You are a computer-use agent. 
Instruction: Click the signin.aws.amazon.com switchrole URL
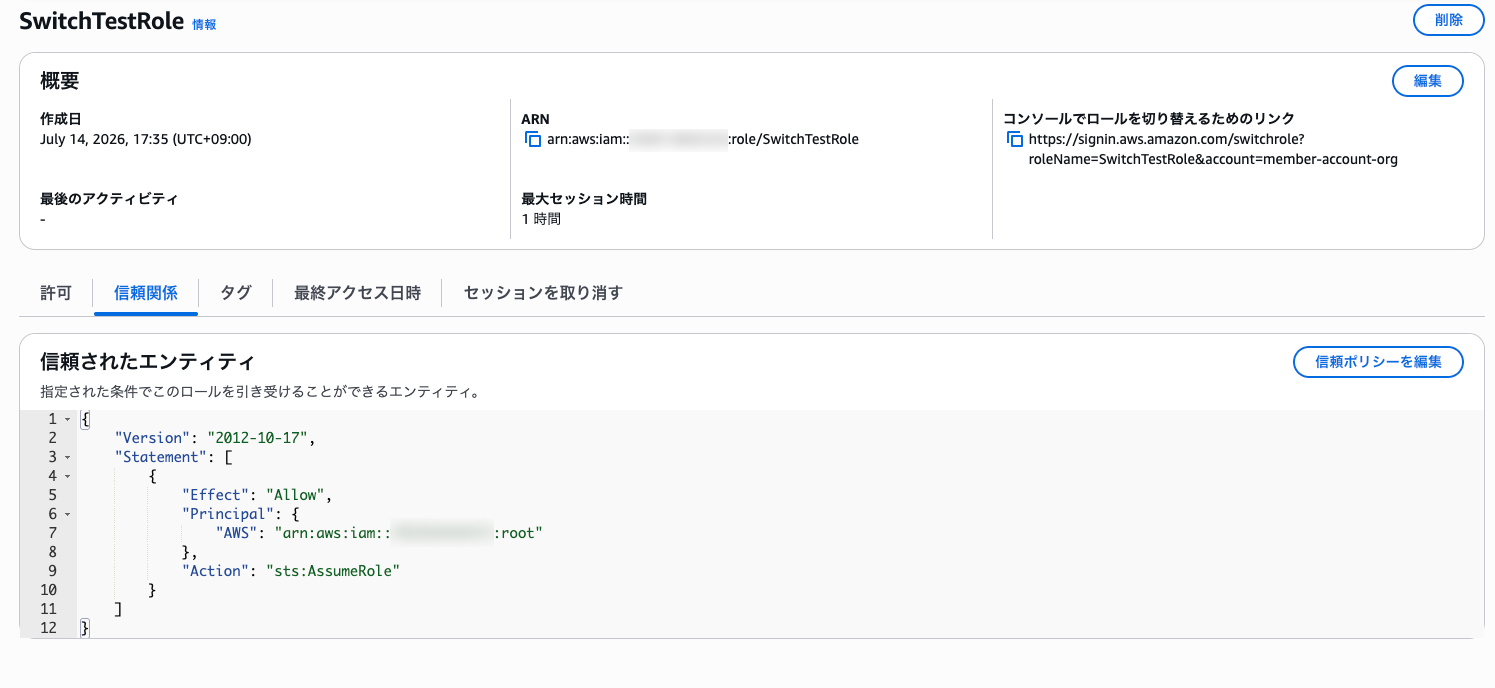pos(1213,149)
